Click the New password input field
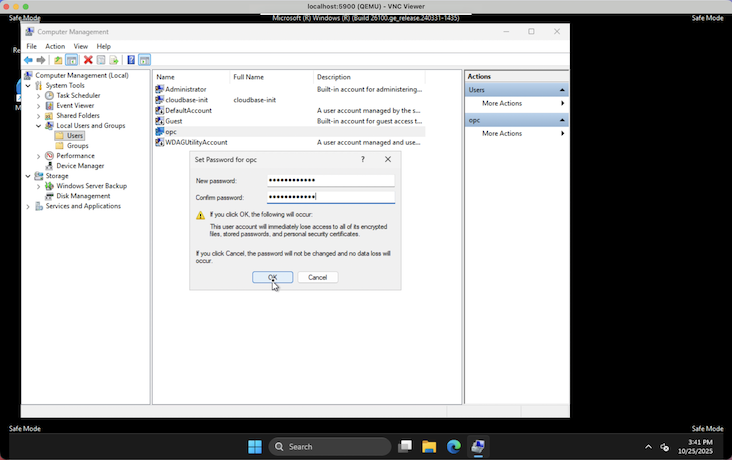The height and width of the screenshot is (460, 732). 330,181
